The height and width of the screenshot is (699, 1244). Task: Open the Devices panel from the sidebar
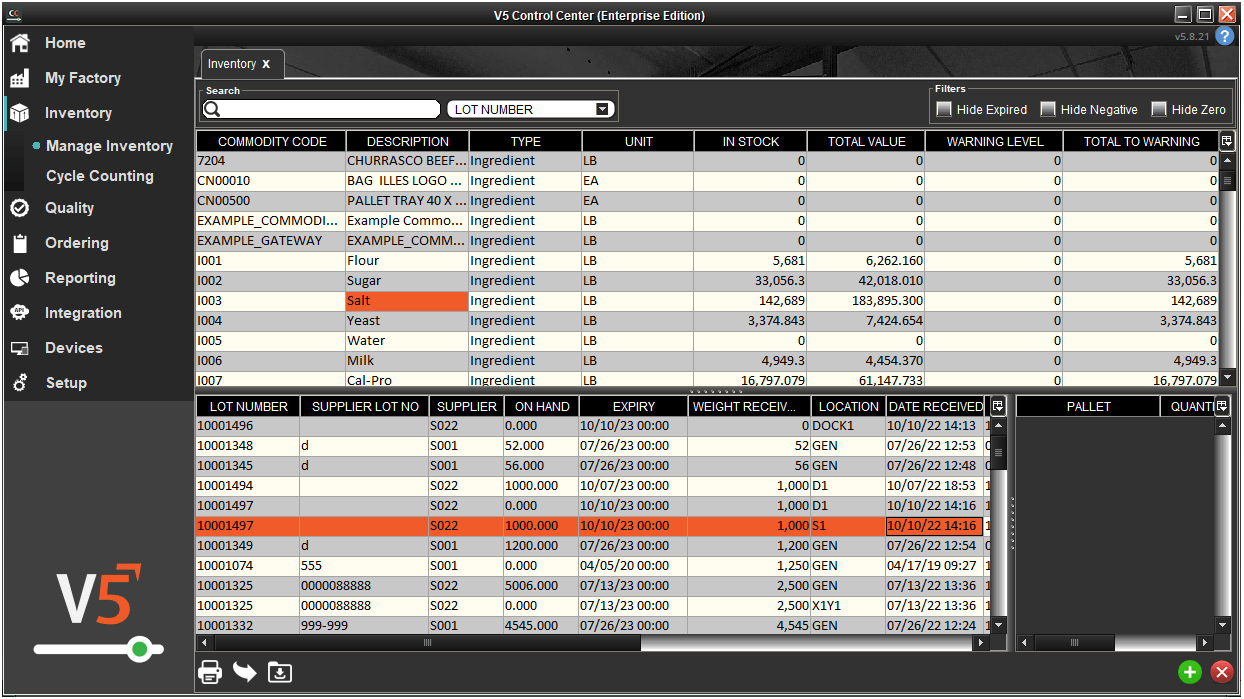pyautogui.click(x=71, y=348)
